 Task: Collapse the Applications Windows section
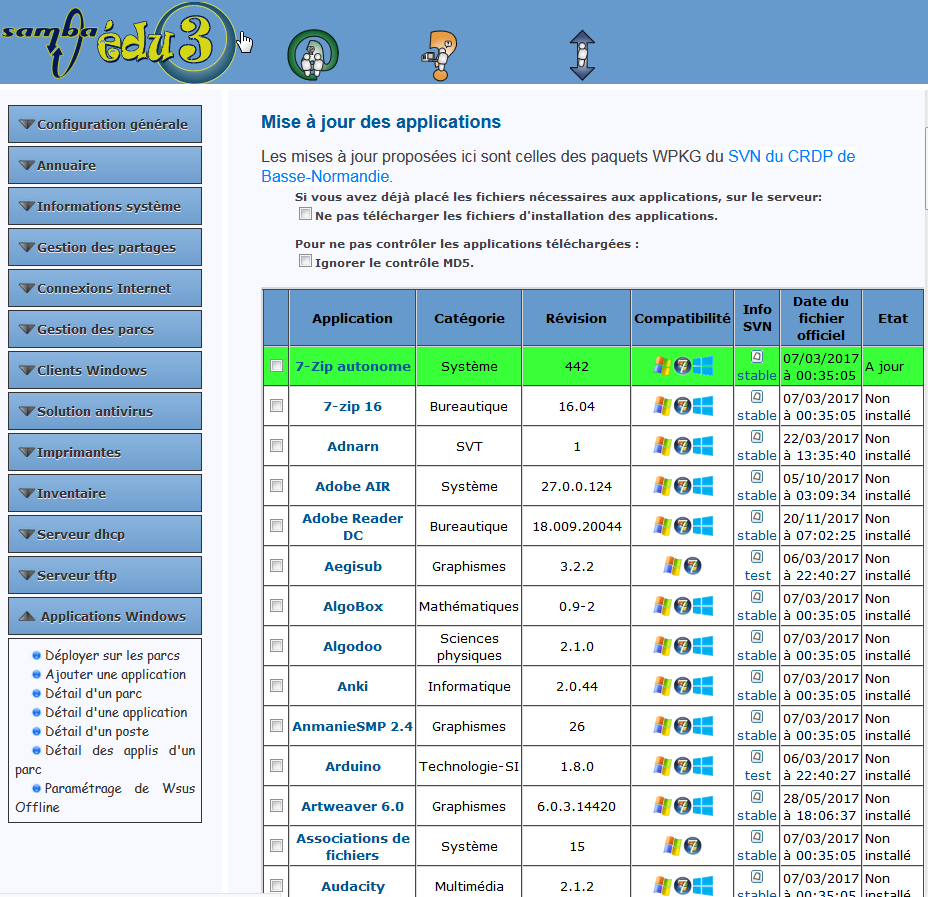tap(105, 616)
